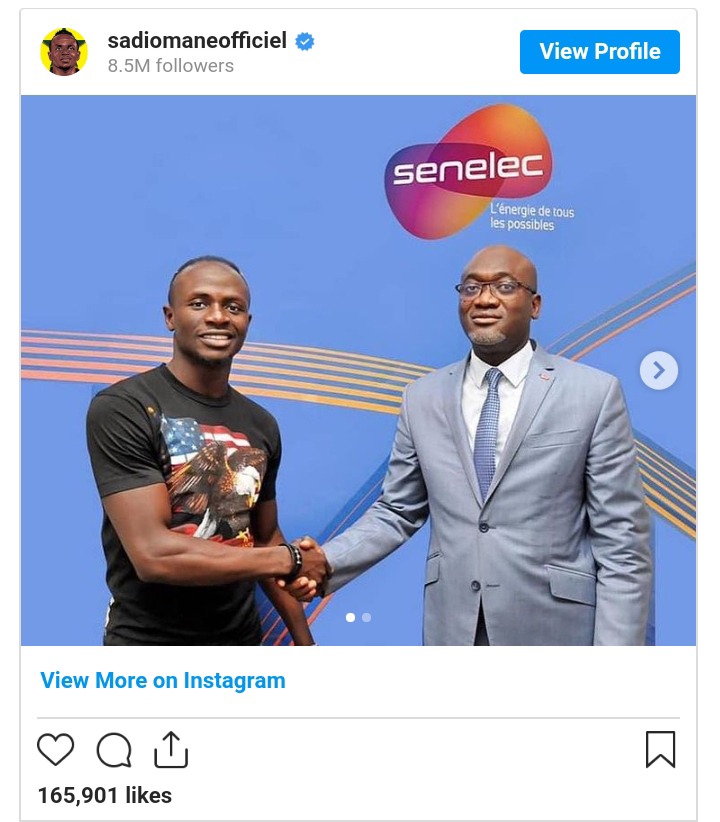720x822 pixels.
Task: Open comments with the speech bubble icon
Action: (x=114, y=750)
